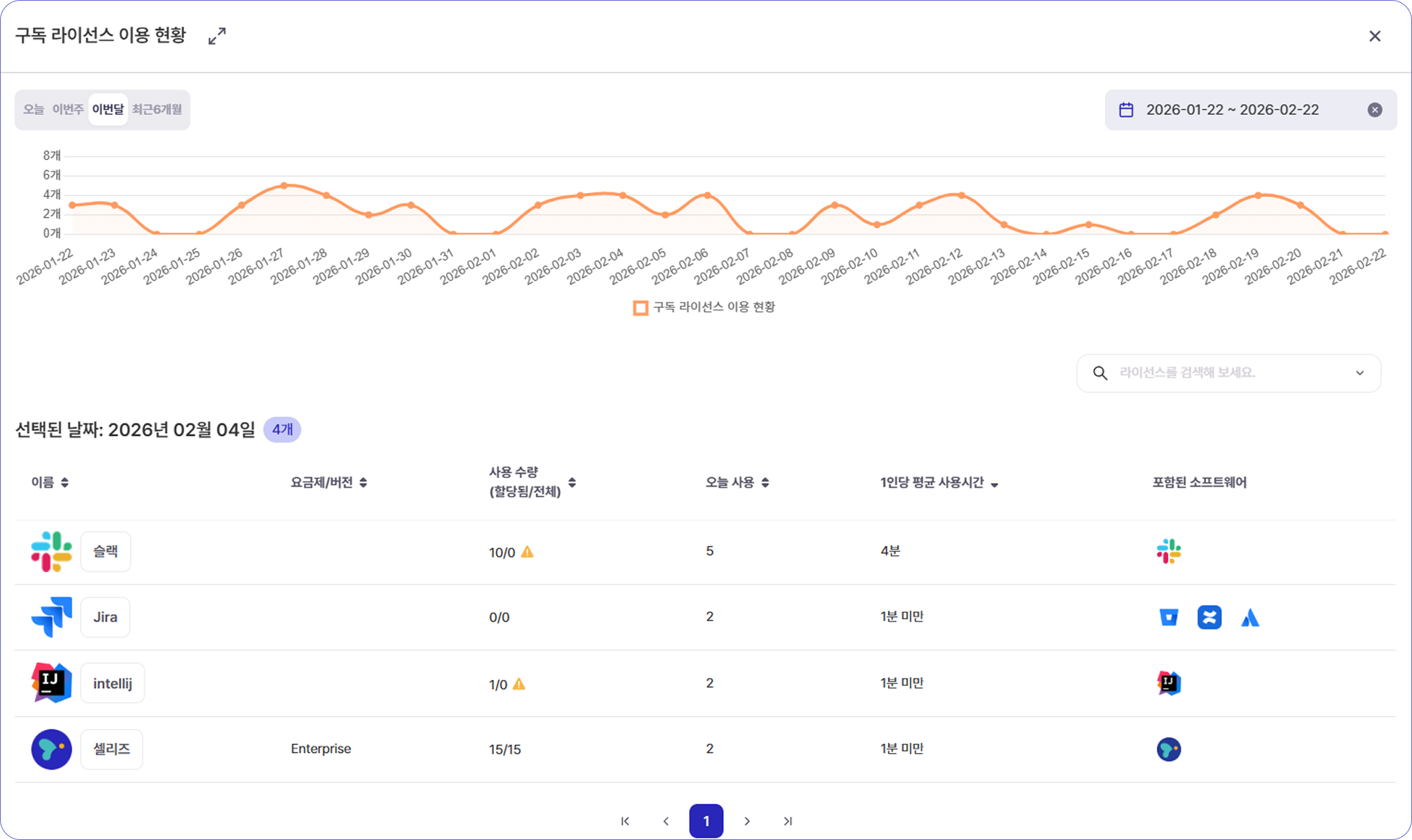
Task: Select the 최근6개월 period tab
Action: [x=157, y=109]
